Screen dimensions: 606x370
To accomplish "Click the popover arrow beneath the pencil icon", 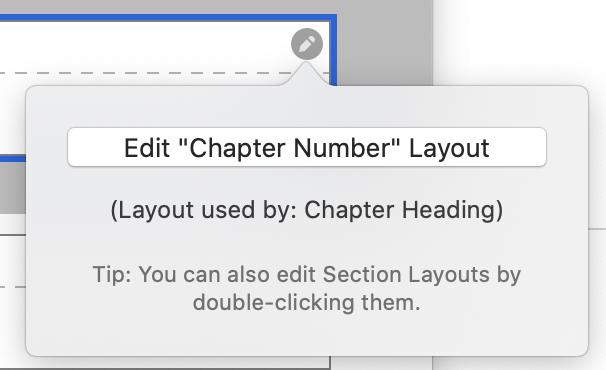I will (306, 73).
